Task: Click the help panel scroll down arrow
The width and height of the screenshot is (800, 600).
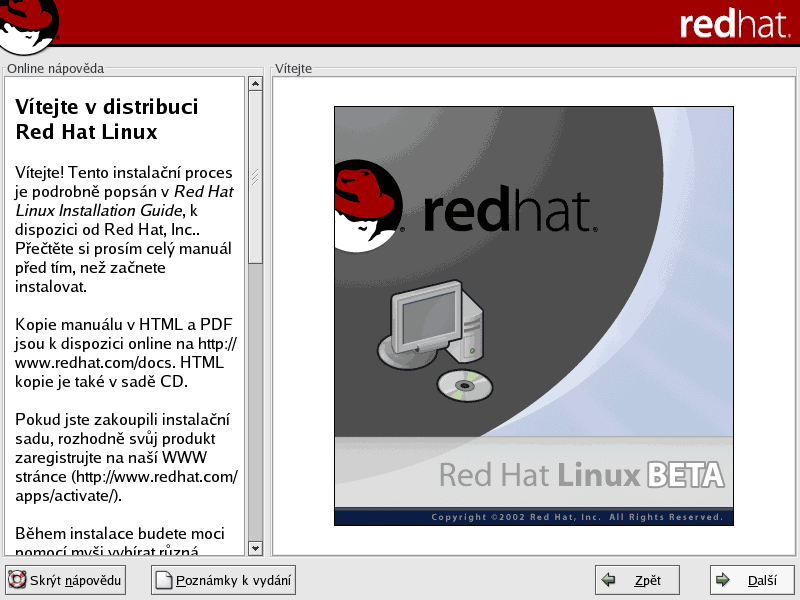Action: (255, 548)
